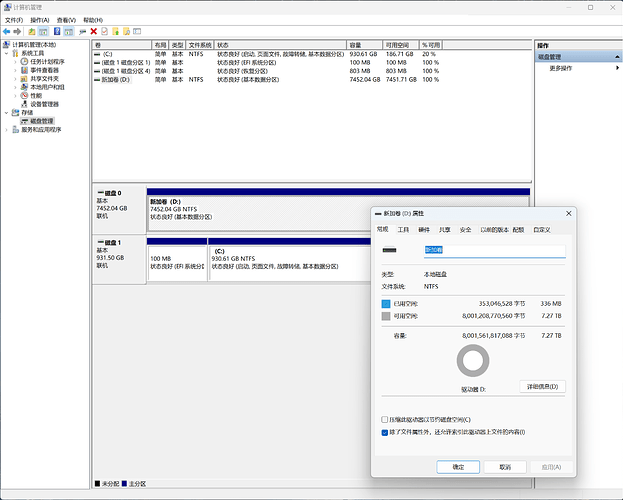
Task: Open the 操作(A) menu
Action: click(39, 20)
